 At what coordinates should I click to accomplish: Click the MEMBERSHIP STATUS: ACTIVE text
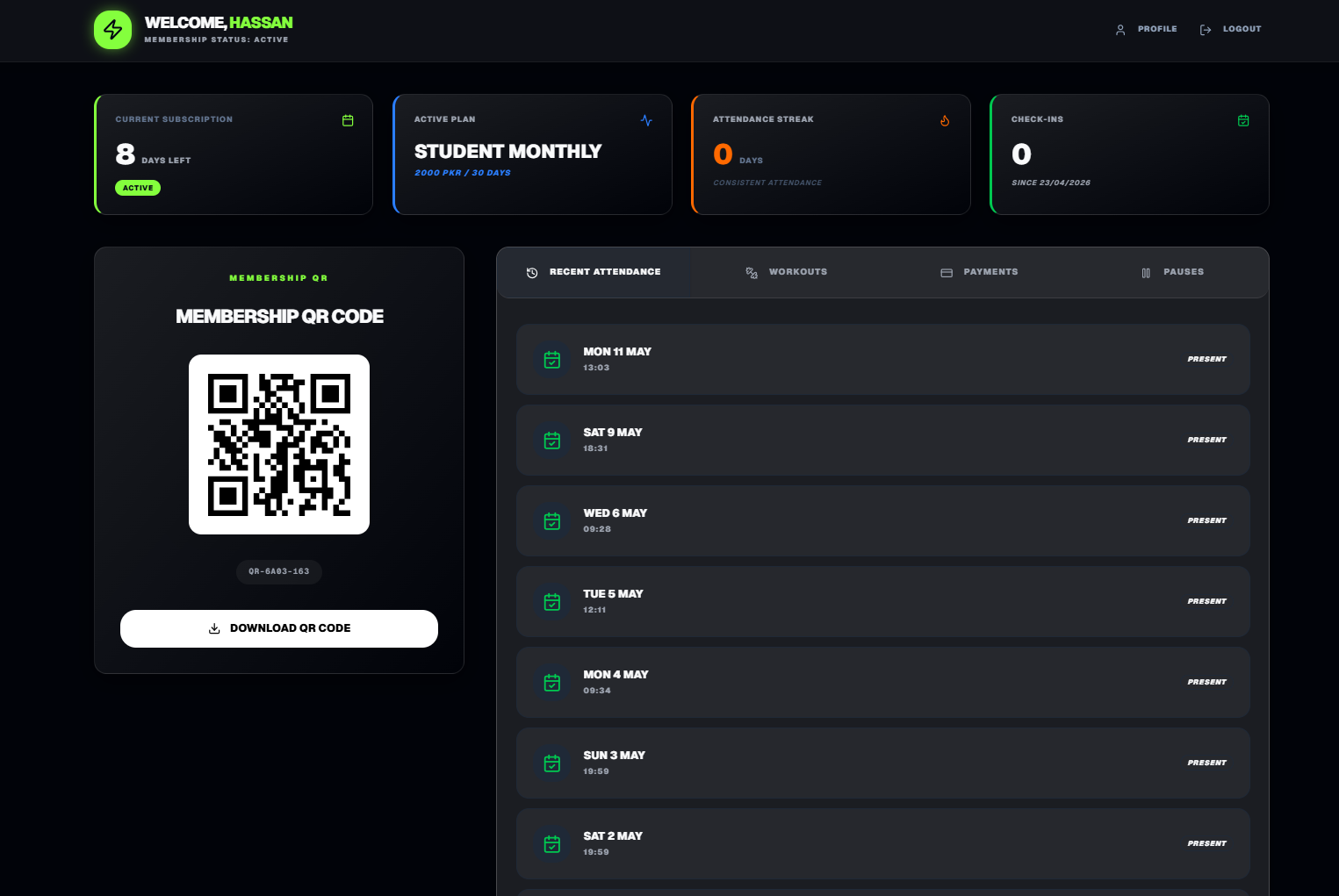click(x=216, y=39)
